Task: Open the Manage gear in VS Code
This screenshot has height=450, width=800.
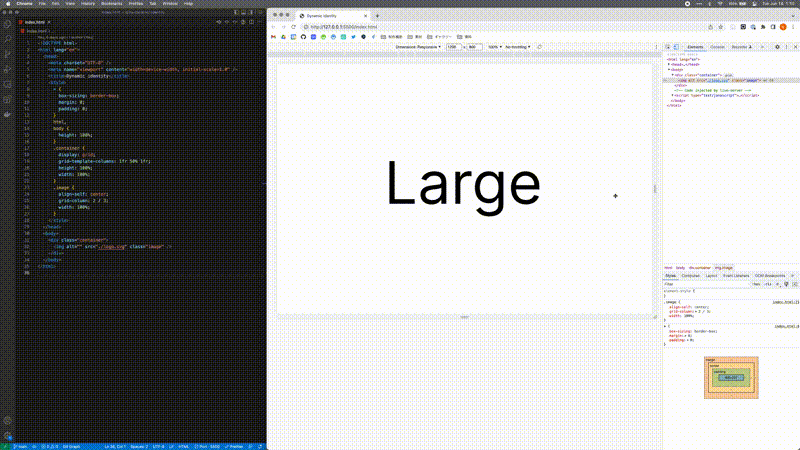Action: pos(7,436)
